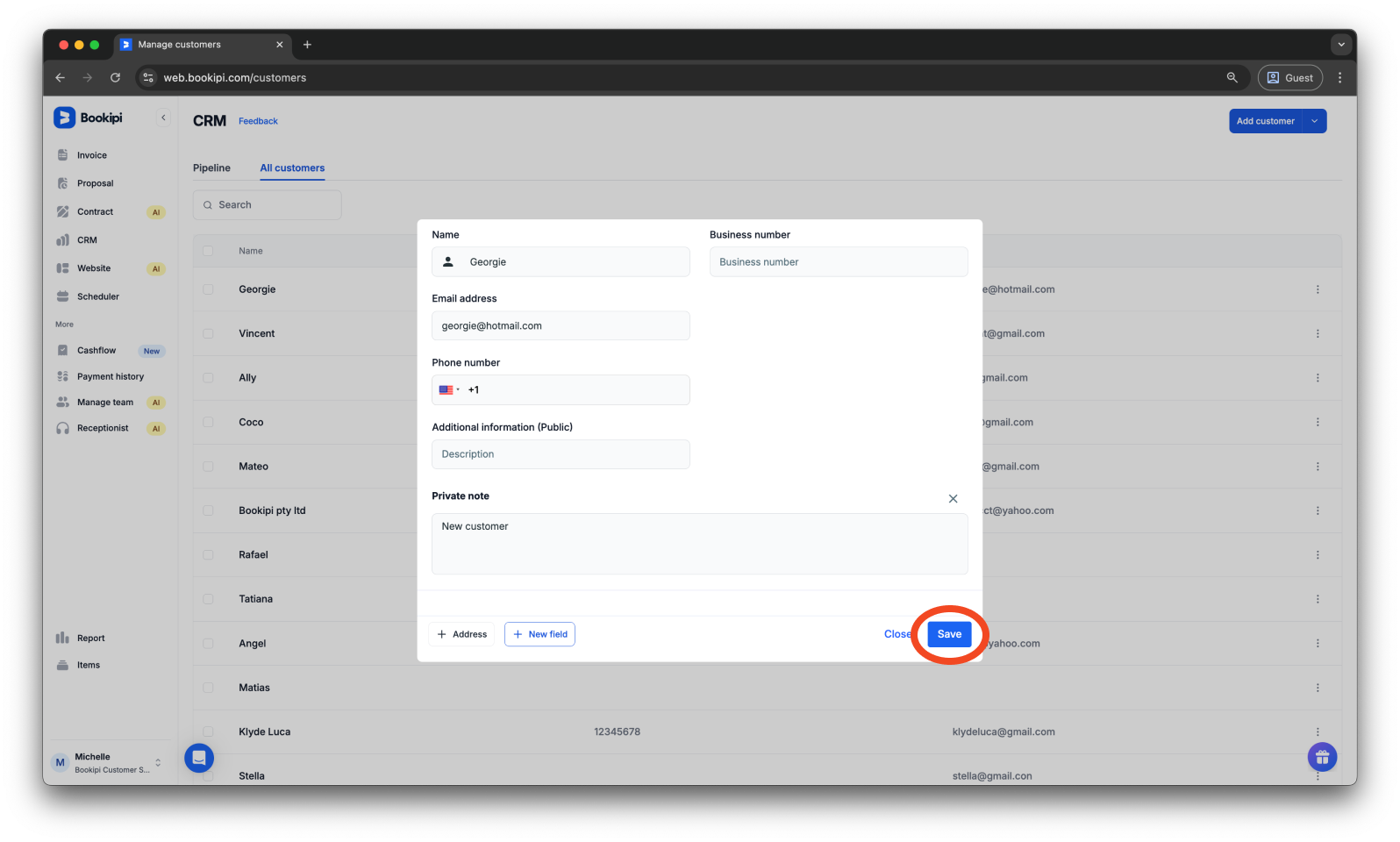This screenshot has height=842, width=1400.
Task: Go to CRM in the sidebar
Action: 87,239
